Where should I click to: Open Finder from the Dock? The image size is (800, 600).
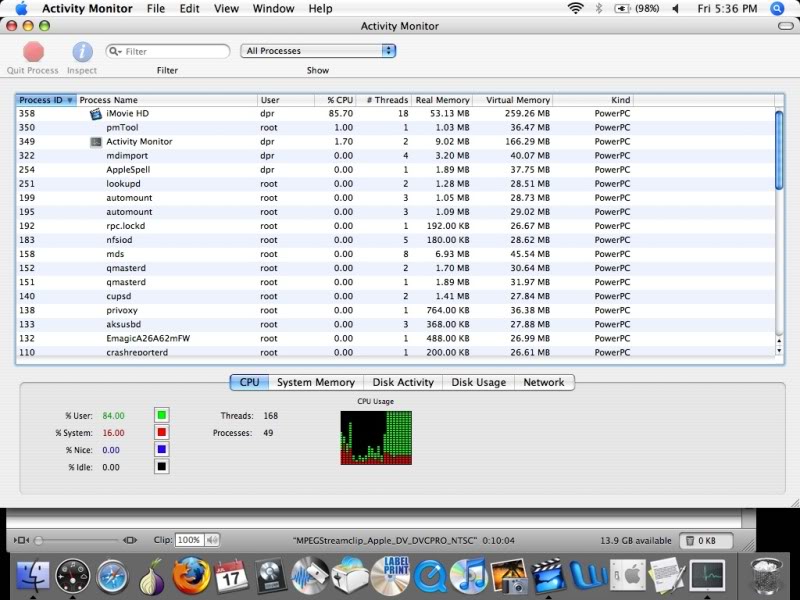tap(33, 576)
